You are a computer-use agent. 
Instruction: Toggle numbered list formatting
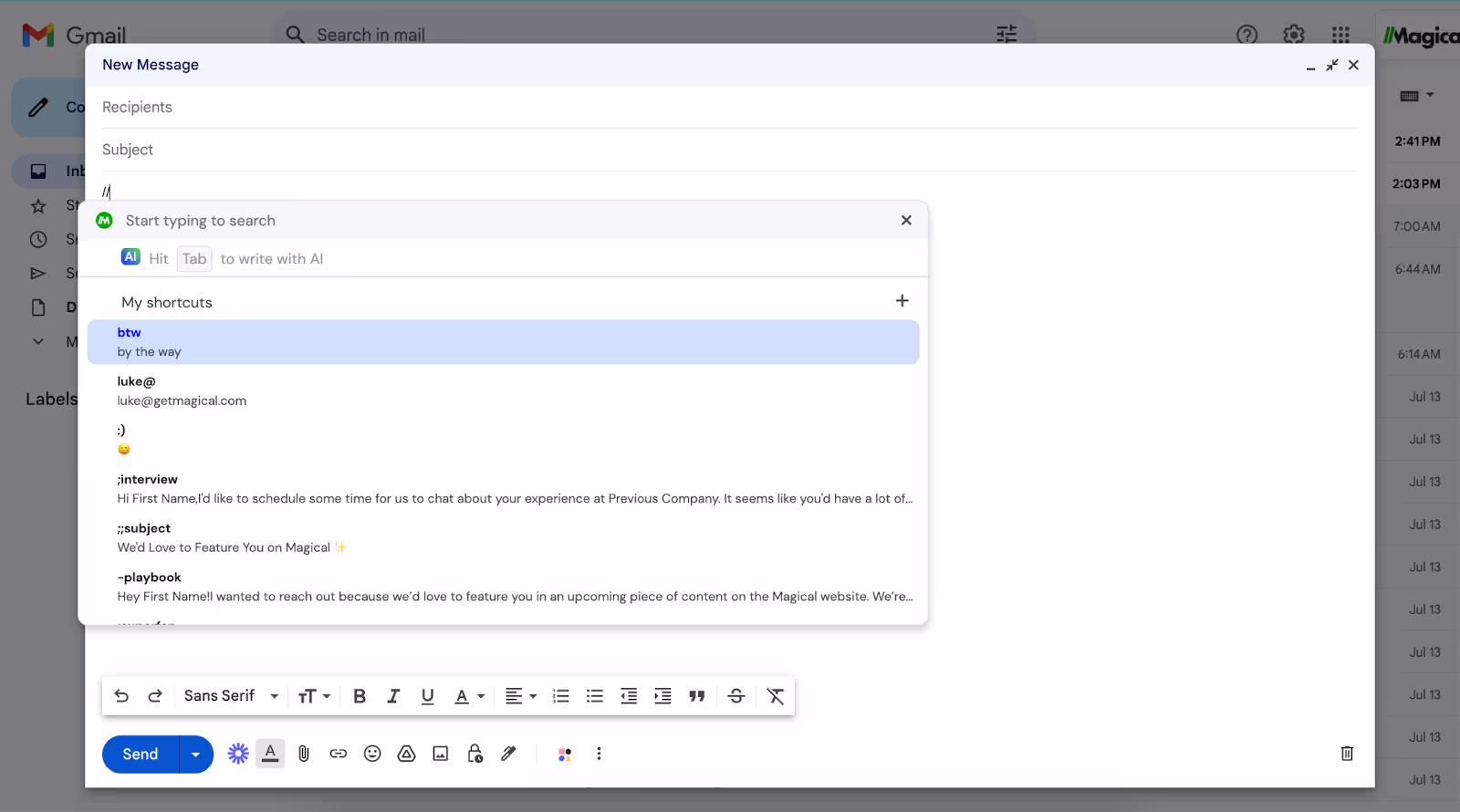coord(561,696)
